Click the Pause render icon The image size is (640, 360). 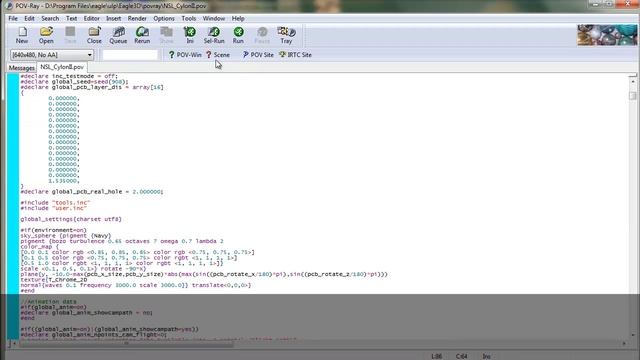[262, 35]
